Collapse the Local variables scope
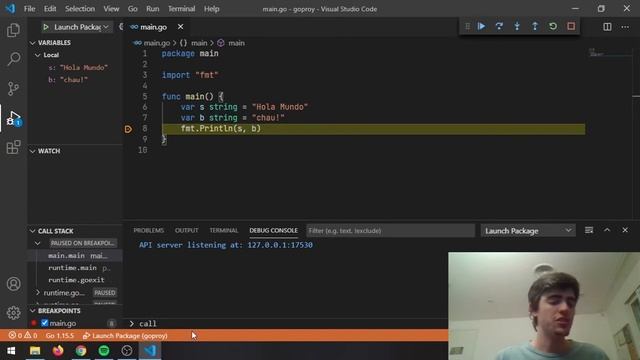Image resolution: width=640 pixels, height=360 pixels. coord(38,55)
